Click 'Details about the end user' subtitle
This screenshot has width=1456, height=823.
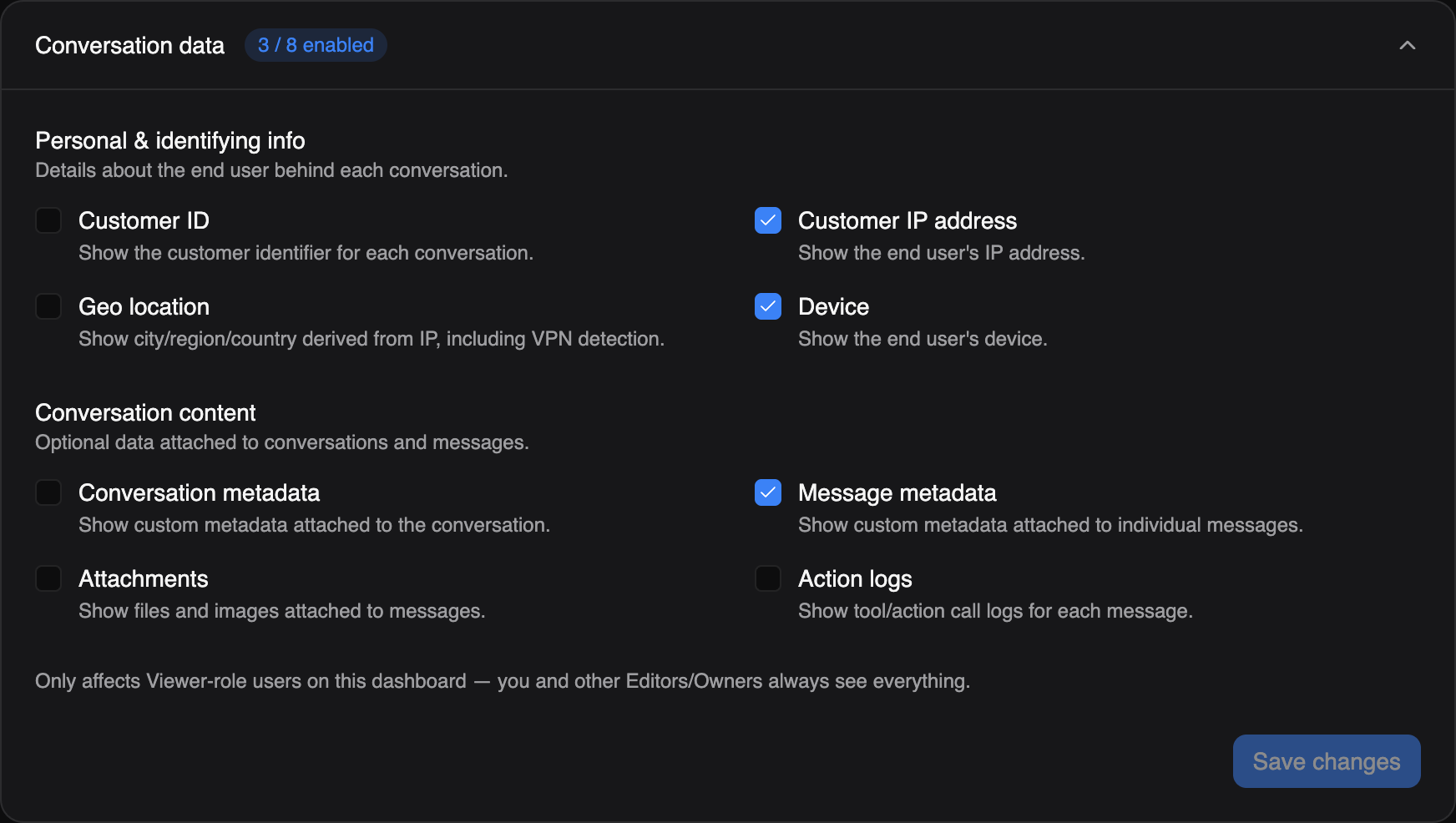[271, 170]
